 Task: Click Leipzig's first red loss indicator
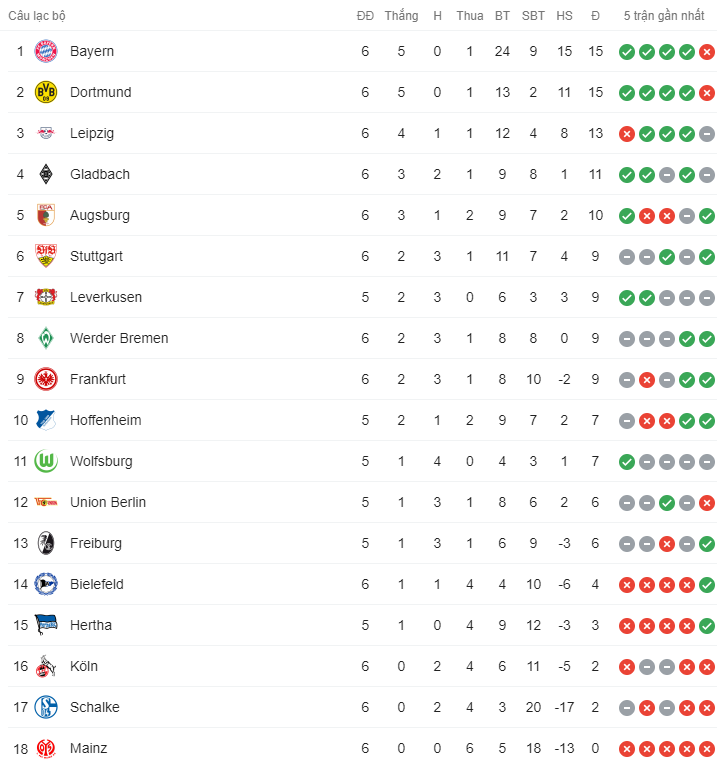point(627,134)
